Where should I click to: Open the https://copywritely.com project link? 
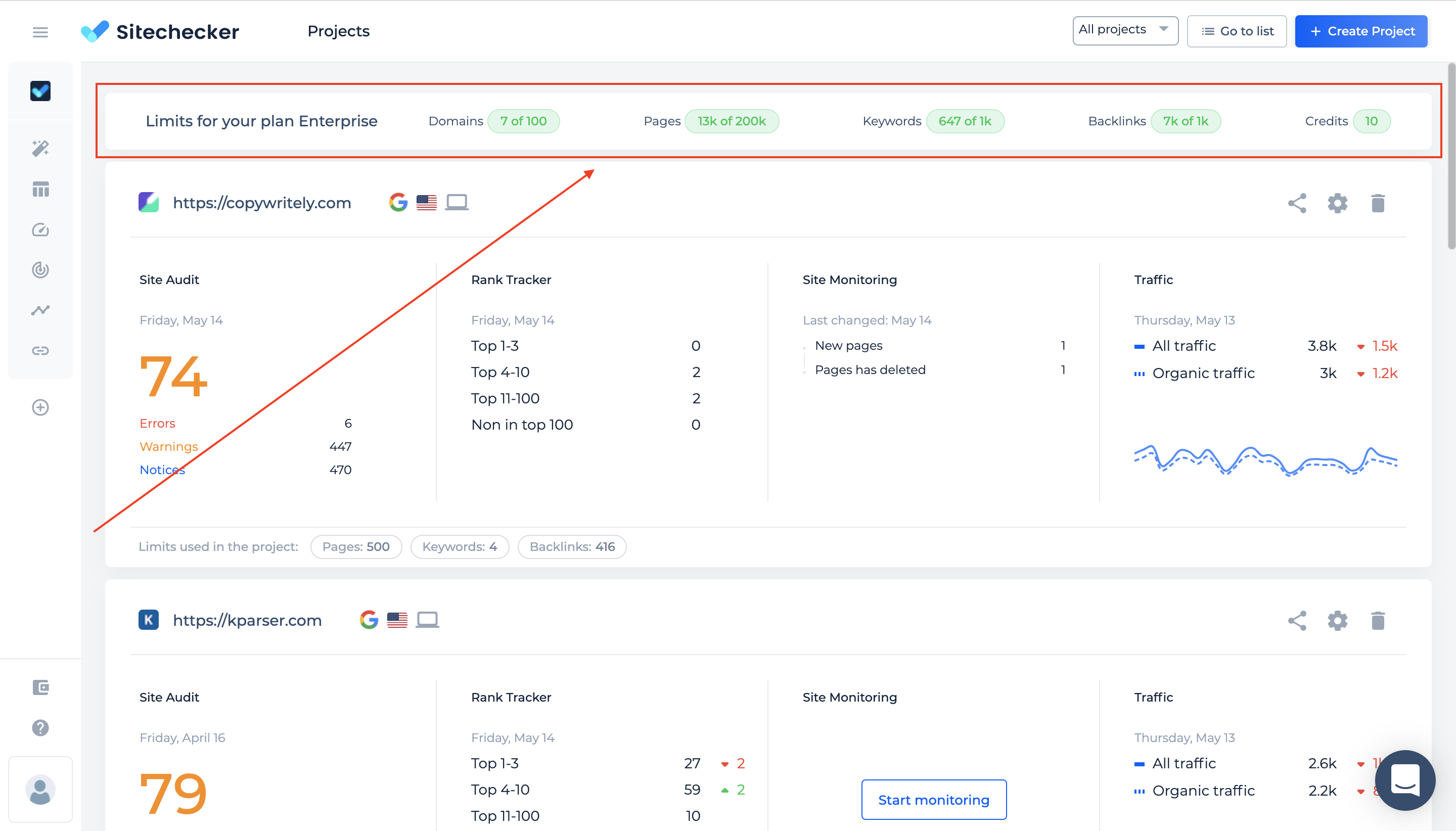[x=261, y=203]
